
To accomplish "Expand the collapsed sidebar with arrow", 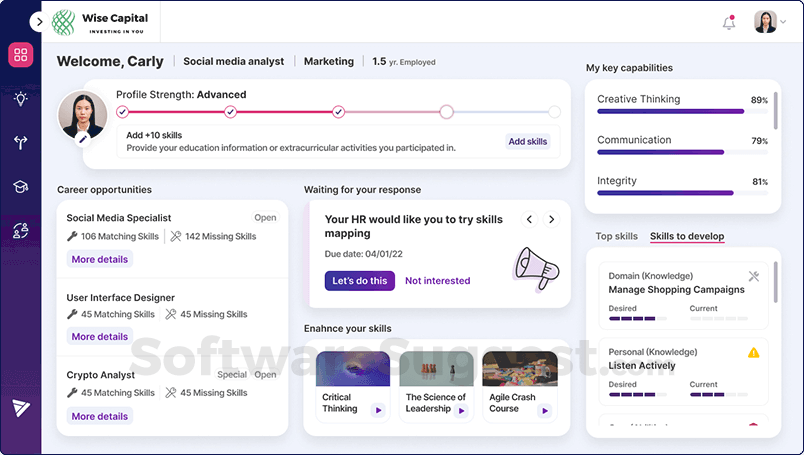I will click(38, 22).
